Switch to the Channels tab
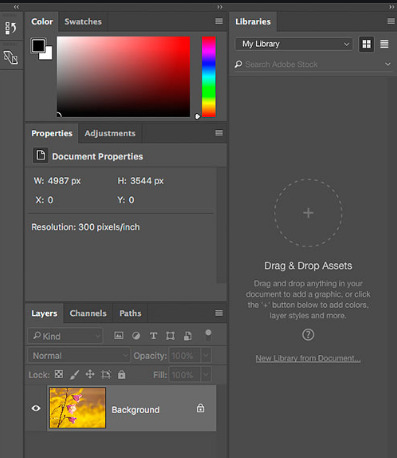The width and height of the screenshot is (397, 458). click(88, 313)
